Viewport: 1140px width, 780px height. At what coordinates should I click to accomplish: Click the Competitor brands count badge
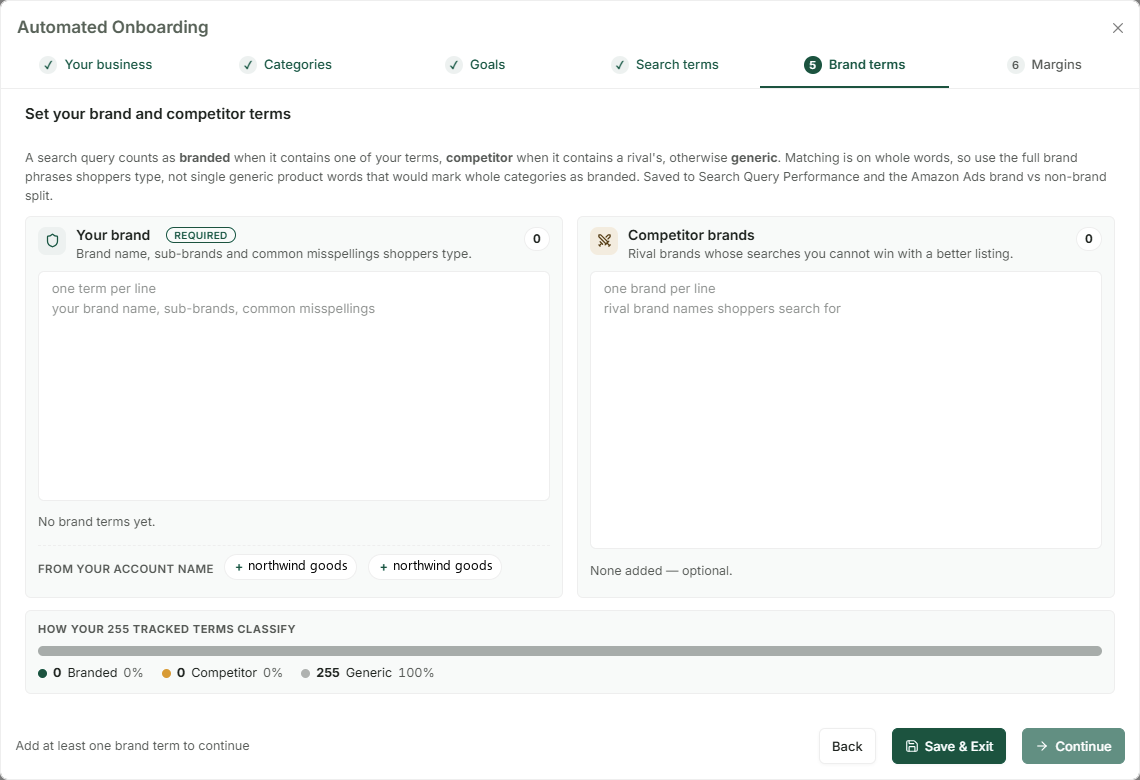1088,239
